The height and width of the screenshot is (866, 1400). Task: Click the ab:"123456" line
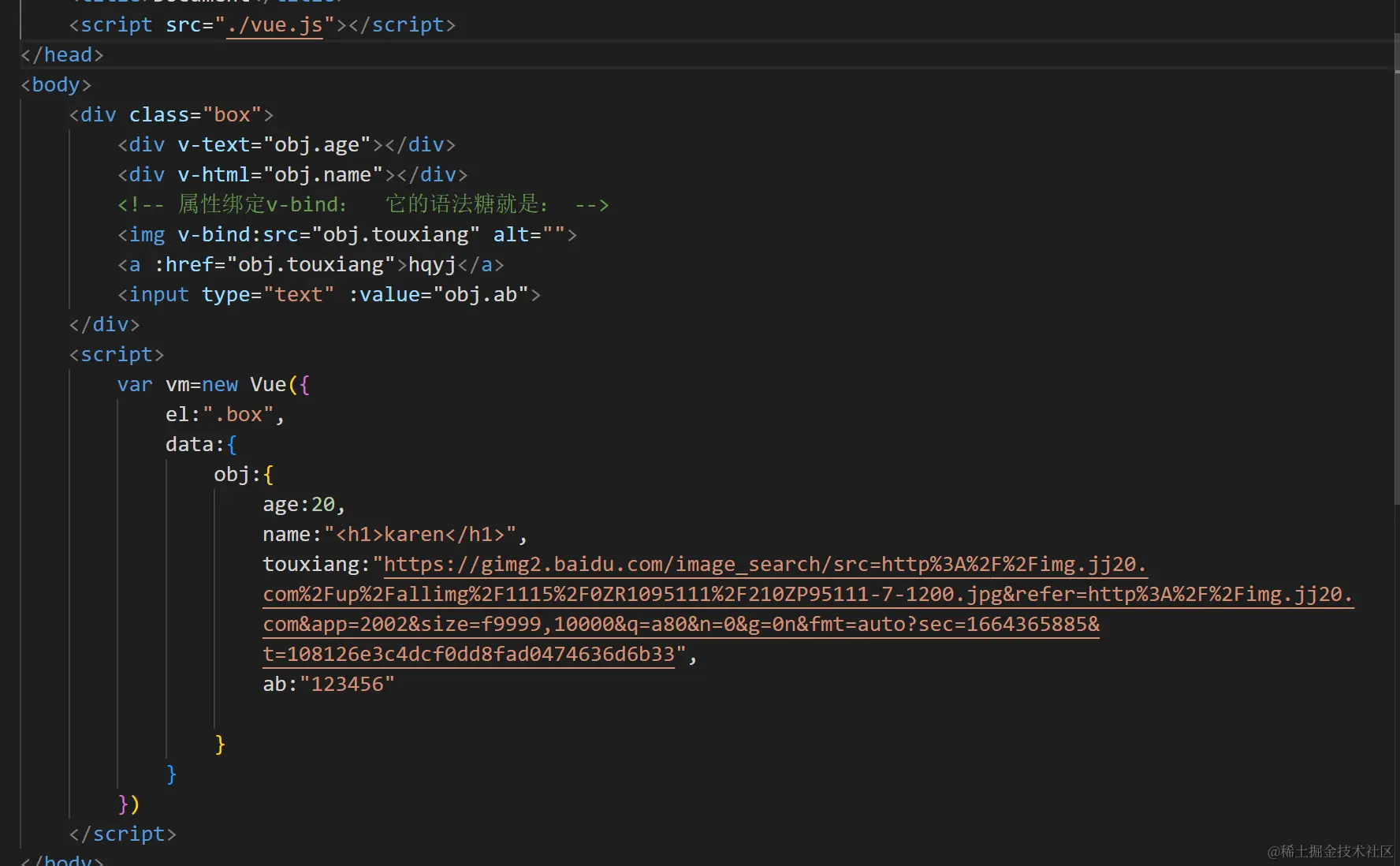(x=329, y=685)
